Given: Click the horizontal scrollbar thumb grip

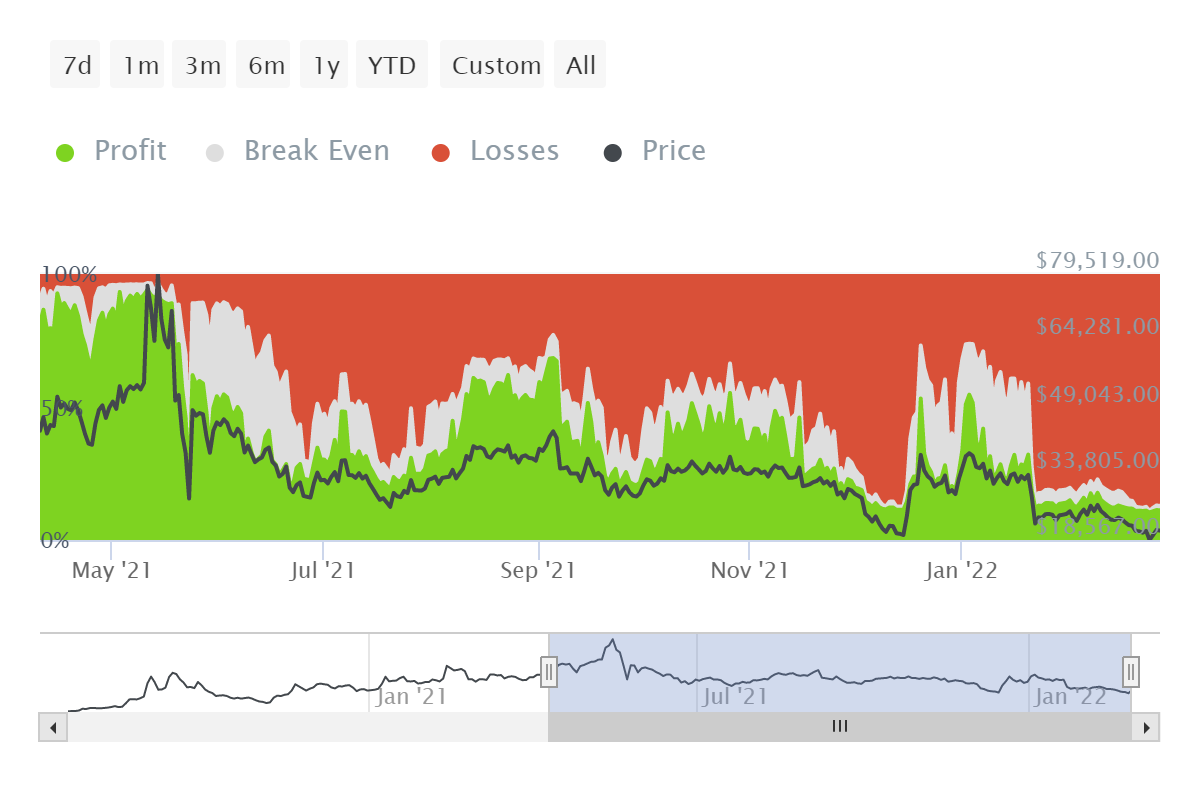Looking at the screenshot, I should [x=840, y=727].
